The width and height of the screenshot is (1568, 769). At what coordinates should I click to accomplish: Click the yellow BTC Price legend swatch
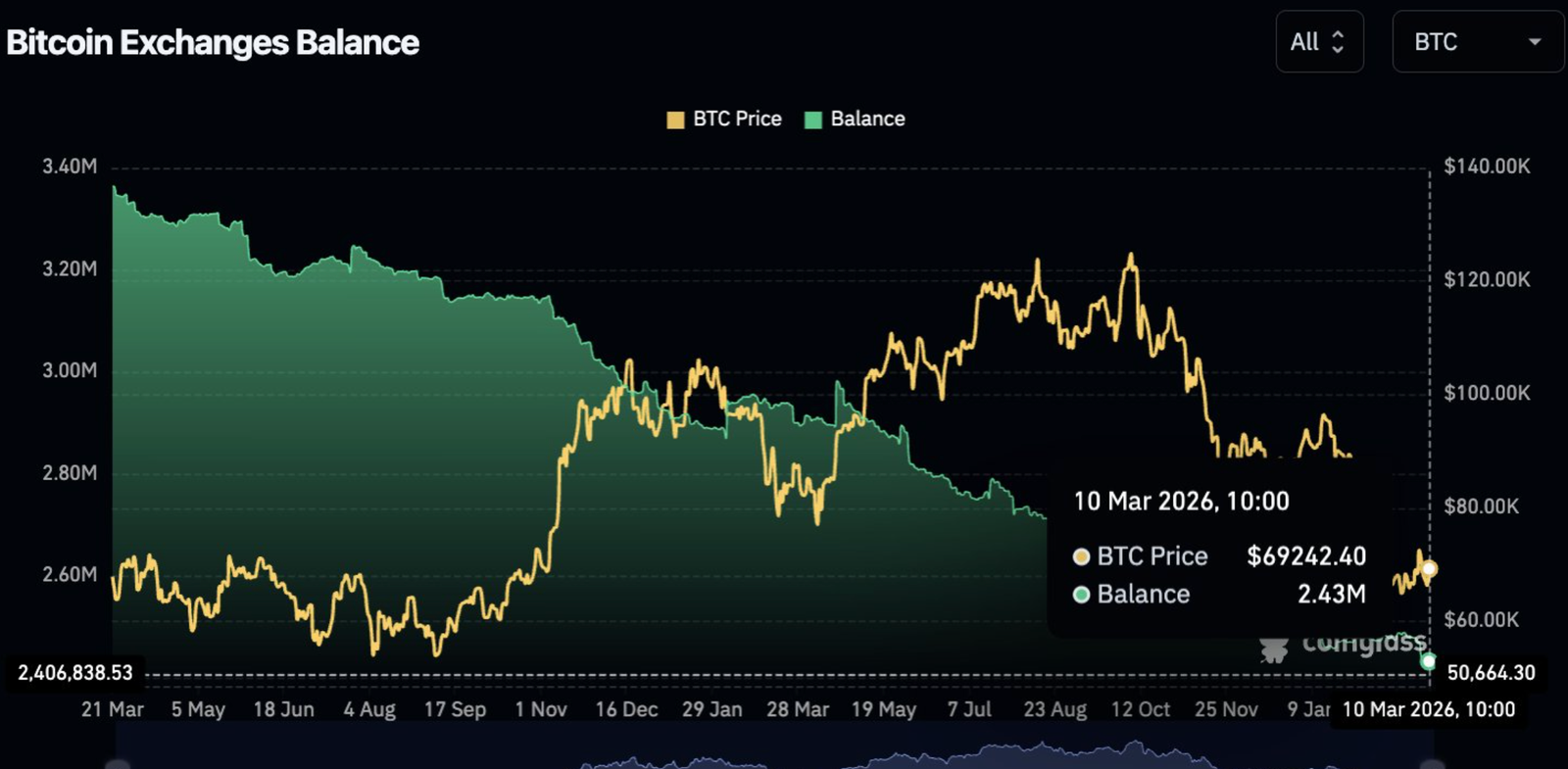coord(675,120)
